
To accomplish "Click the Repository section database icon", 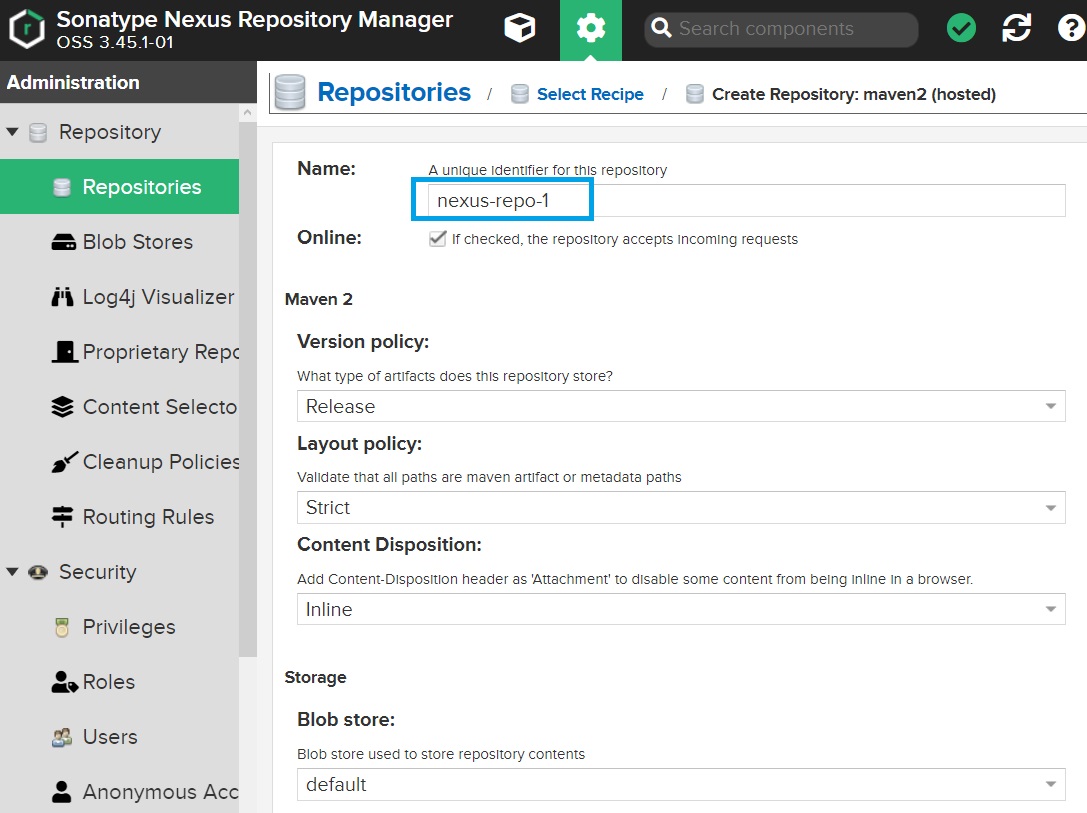I will [38, 132].
